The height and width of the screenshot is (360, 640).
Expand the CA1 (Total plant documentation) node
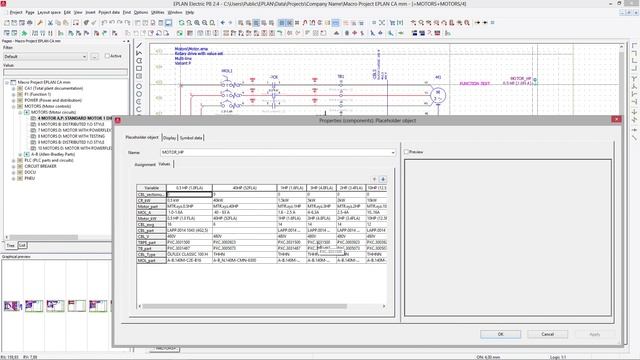point(13,89)
